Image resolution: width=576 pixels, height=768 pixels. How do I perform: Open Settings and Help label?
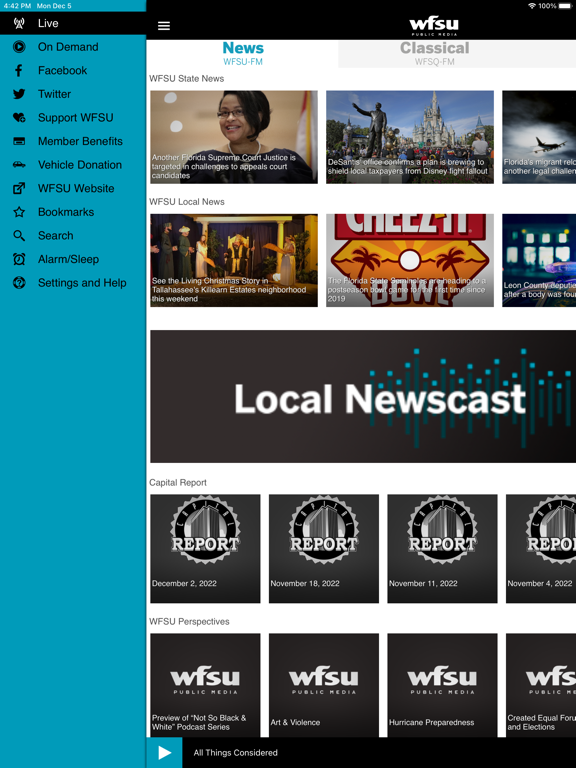(82, 283)
